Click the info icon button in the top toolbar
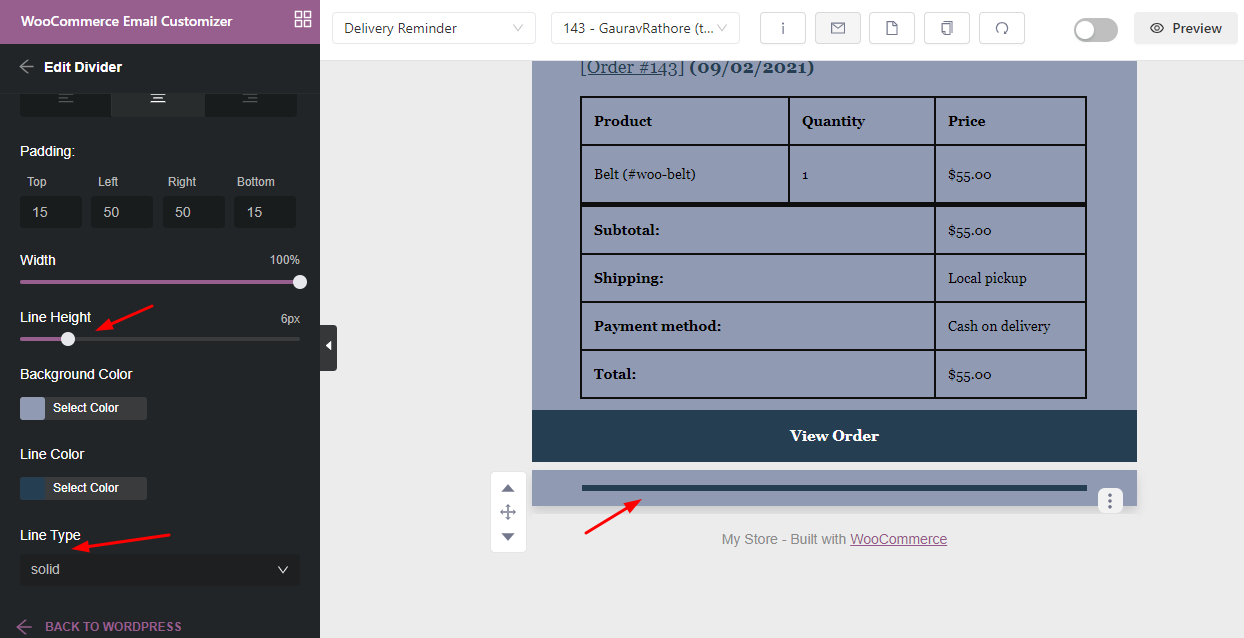This screenshot has height=638, width=1244. [783, 28]
